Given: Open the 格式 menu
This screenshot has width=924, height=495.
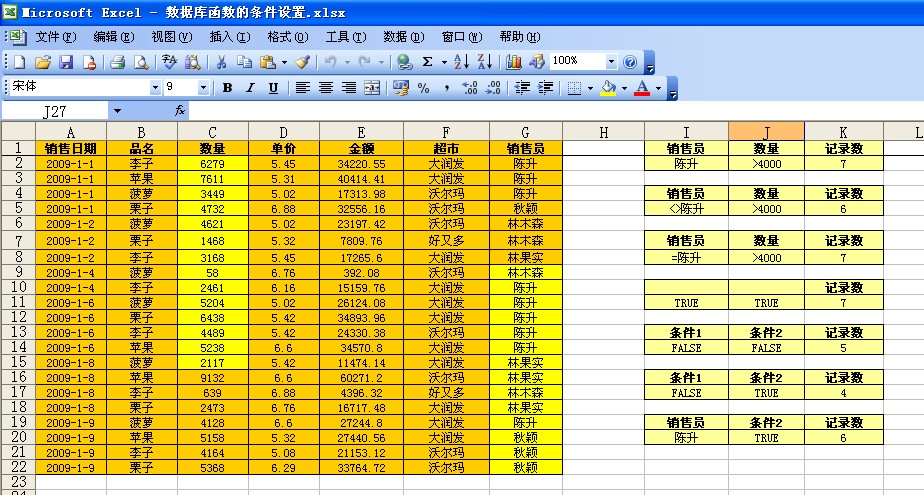Looking at the screenshot, I should (287, 36).
